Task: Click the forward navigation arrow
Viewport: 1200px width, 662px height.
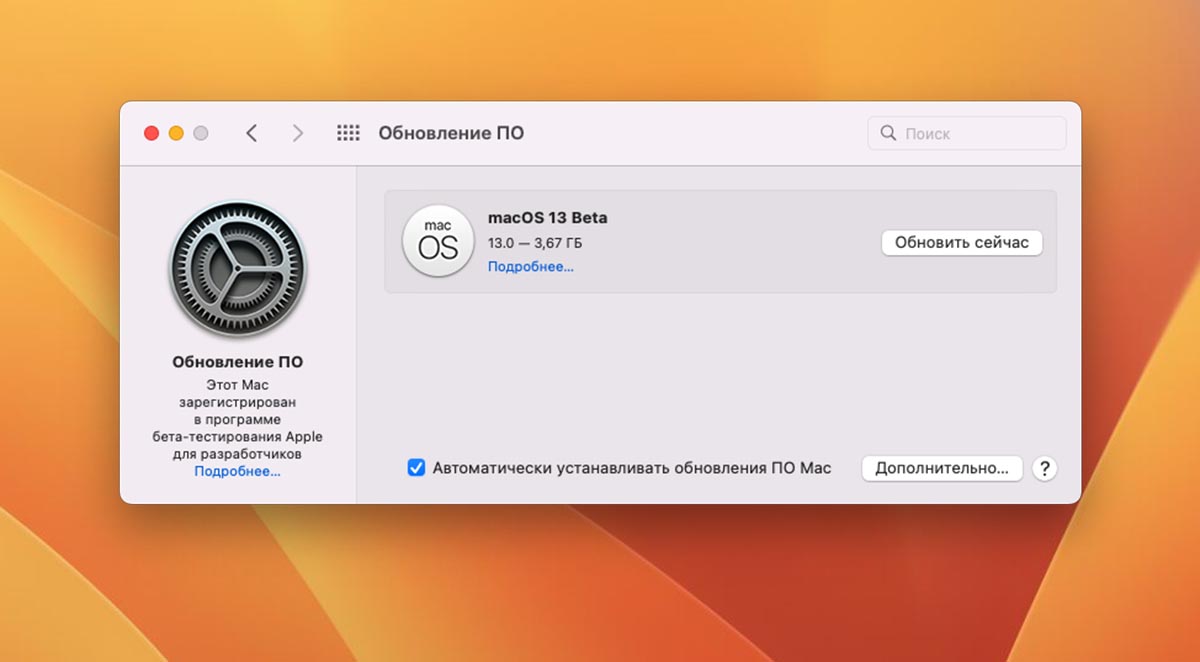Action: [298, 133]
